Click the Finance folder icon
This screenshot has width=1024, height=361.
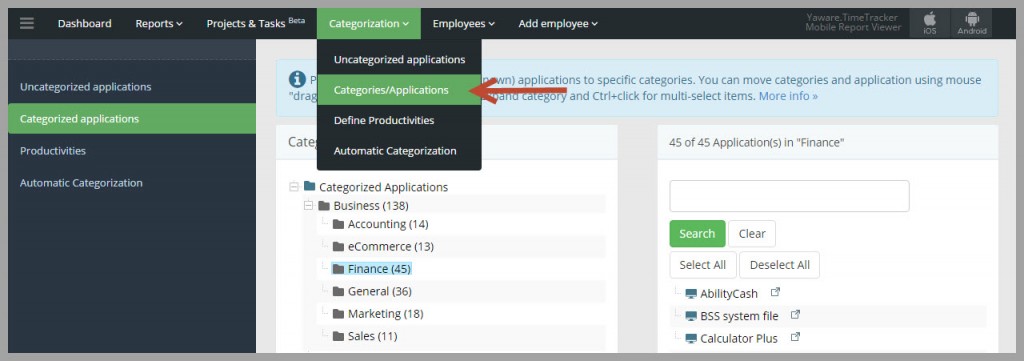[x=338, y=269]
